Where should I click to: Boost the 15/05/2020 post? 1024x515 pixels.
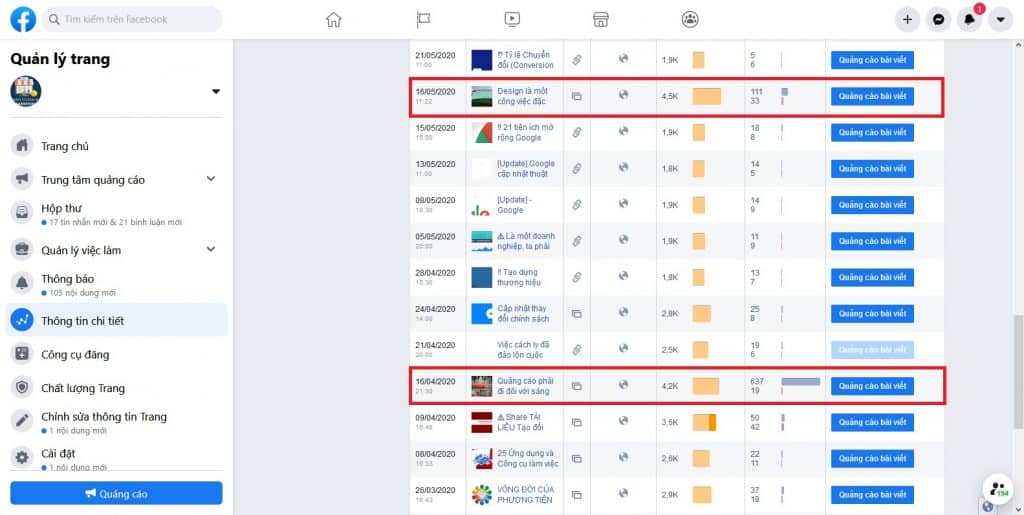click(872, 133)
